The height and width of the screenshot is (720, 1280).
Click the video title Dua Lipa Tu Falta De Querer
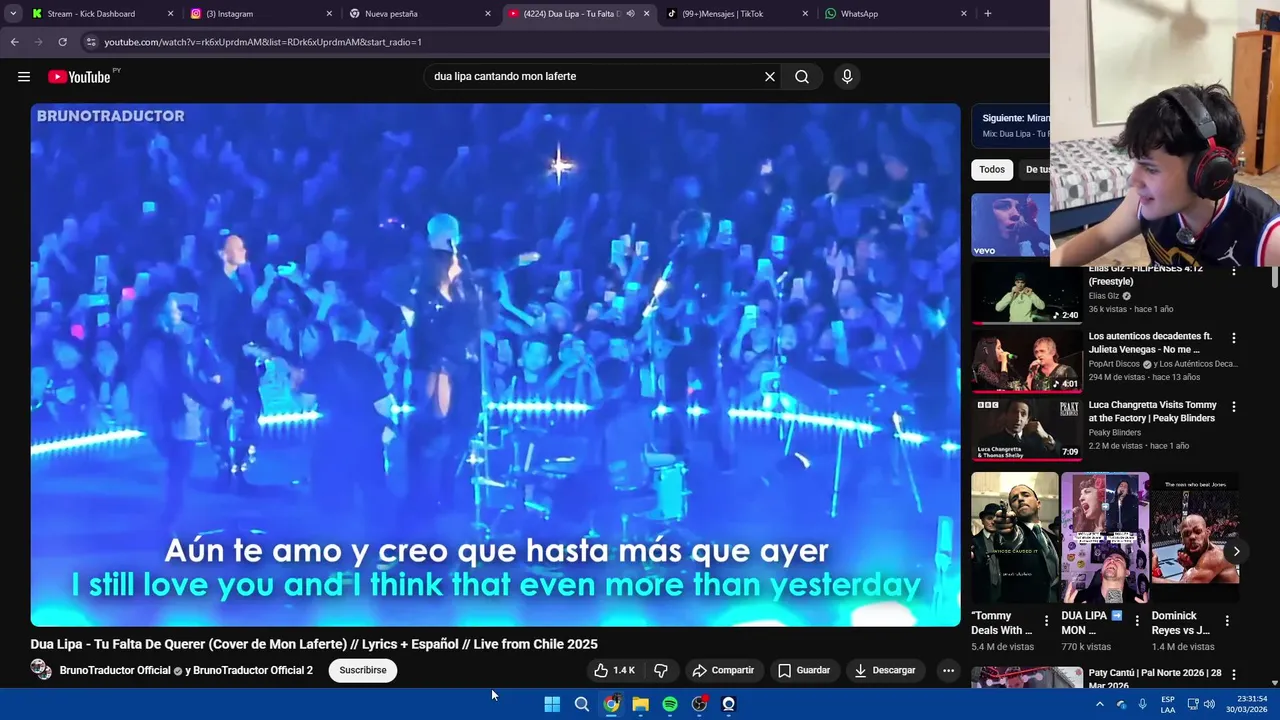click(314, 644)
